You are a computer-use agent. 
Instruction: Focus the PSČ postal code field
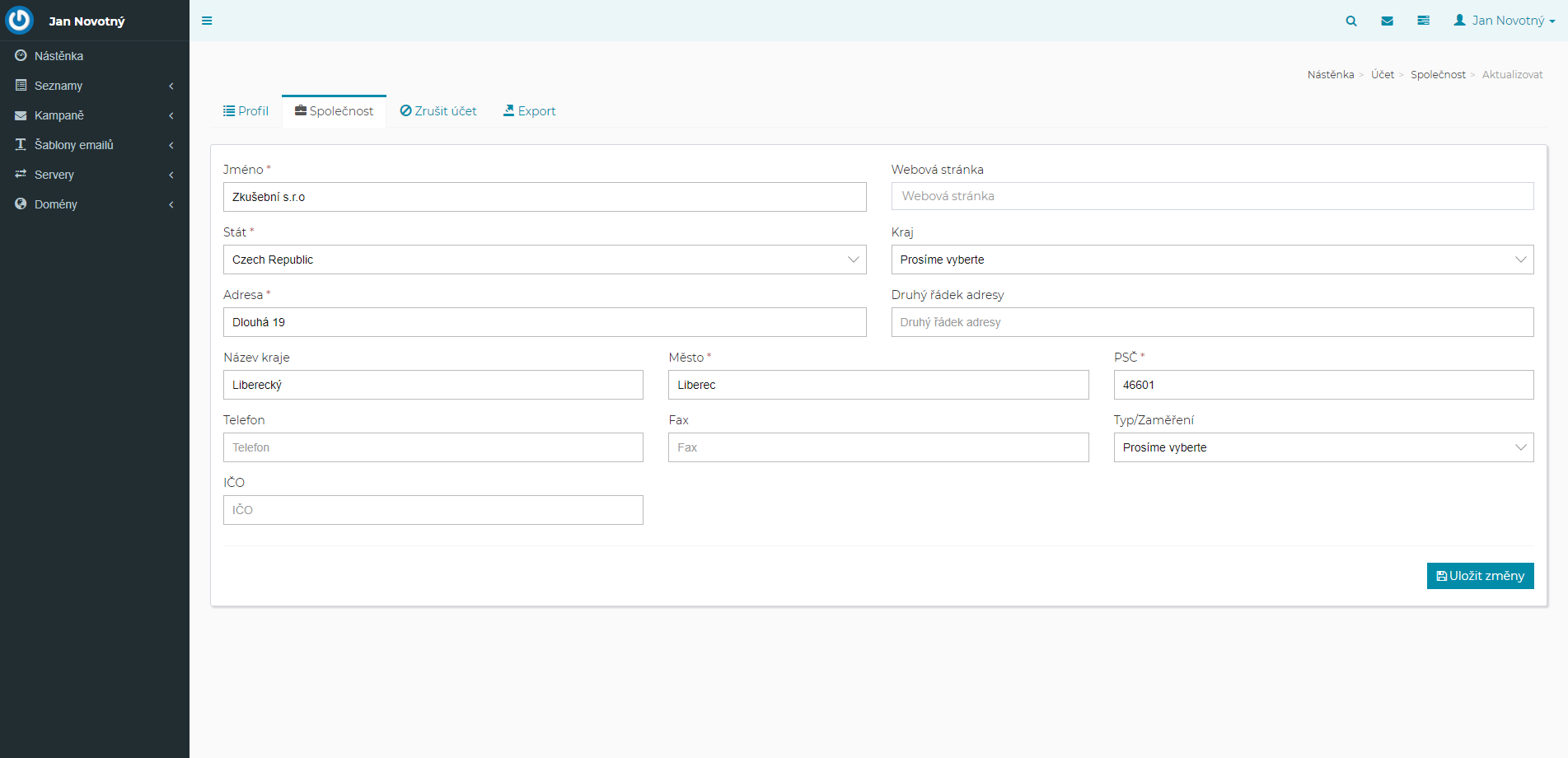[x=1323, y=385]
